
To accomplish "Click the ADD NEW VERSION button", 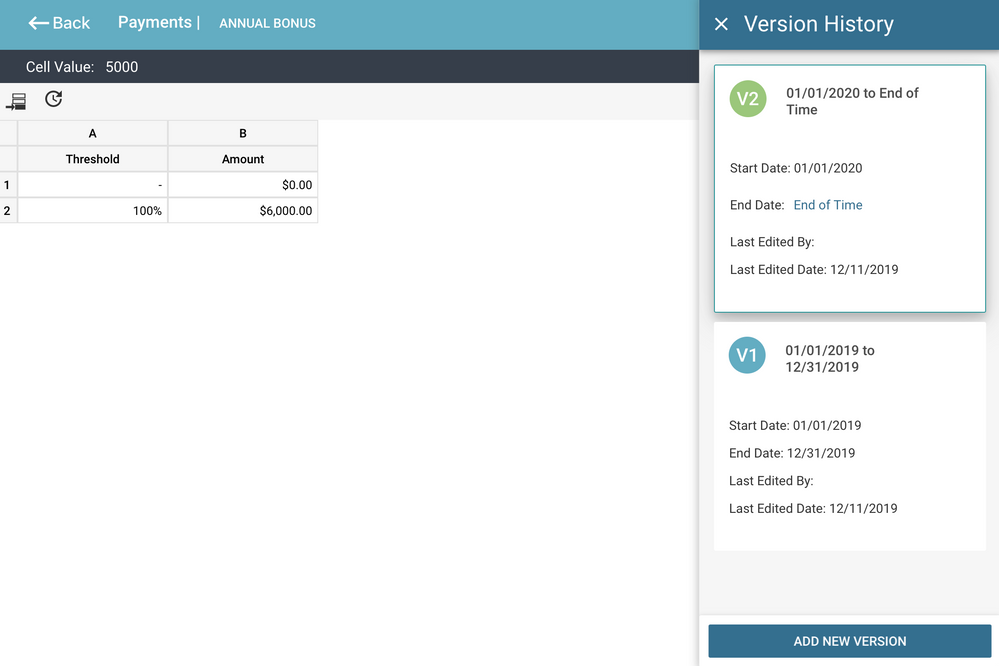I will 848,641.
